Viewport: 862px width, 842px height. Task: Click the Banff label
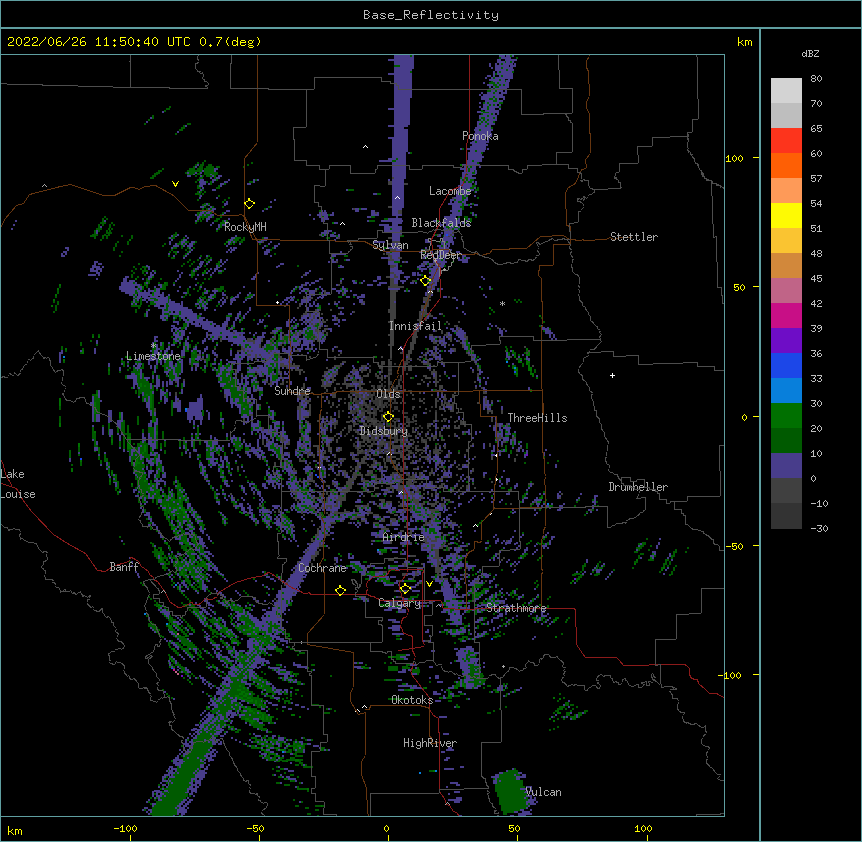click(x=124, y=567)
